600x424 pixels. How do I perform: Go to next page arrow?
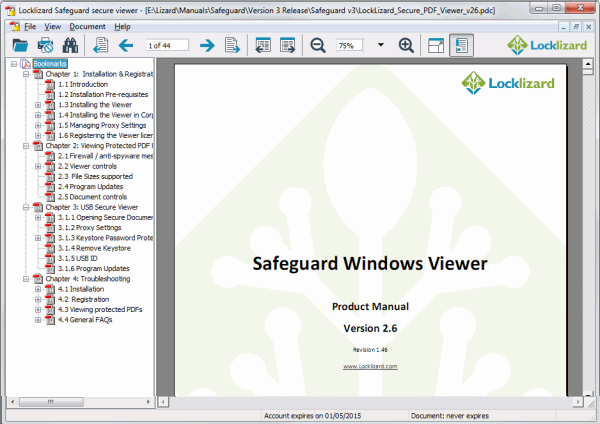207,45
